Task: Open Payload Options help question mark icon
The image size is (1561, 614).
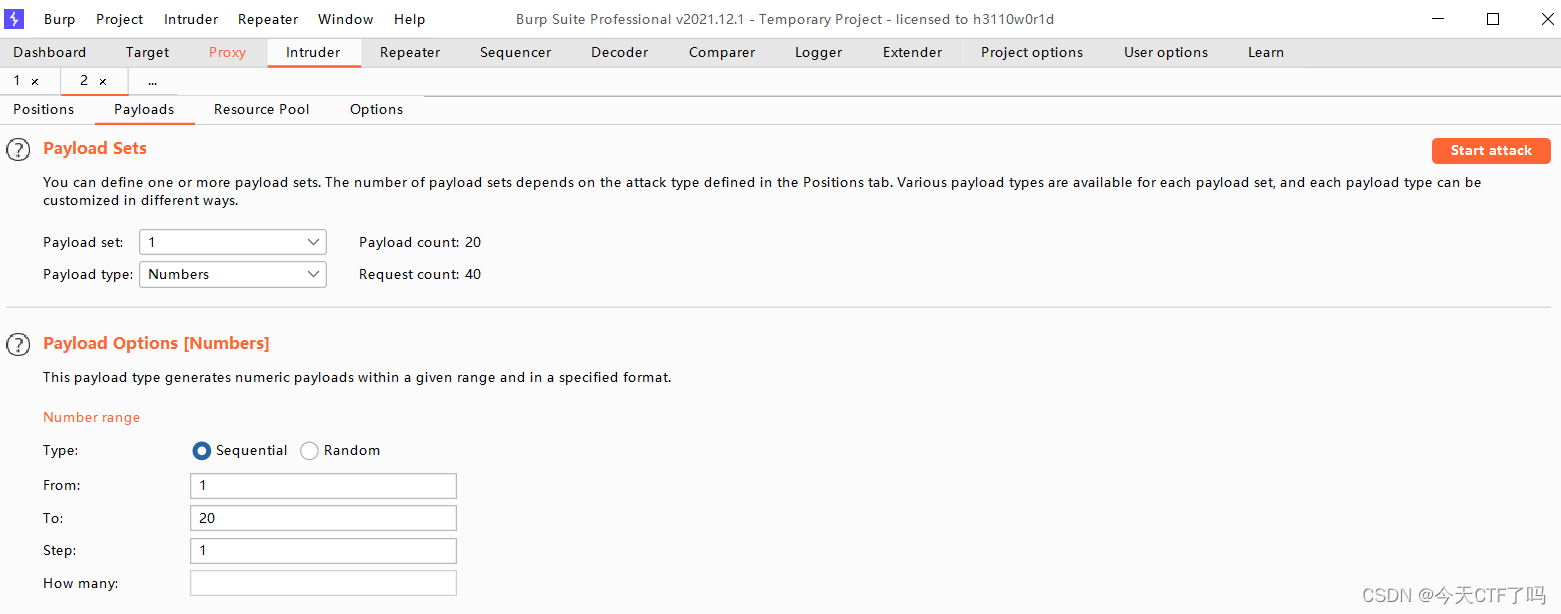Action: click(18, 345)
